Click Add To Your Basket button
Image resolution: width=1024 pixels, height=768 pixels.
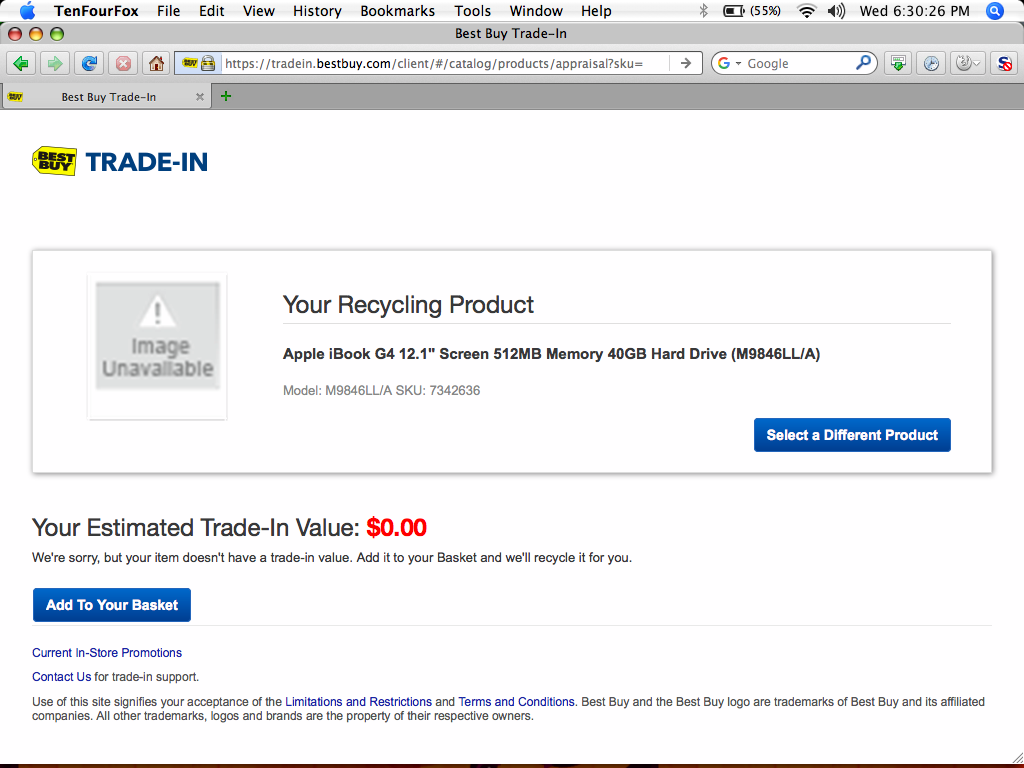click(112, 605)
